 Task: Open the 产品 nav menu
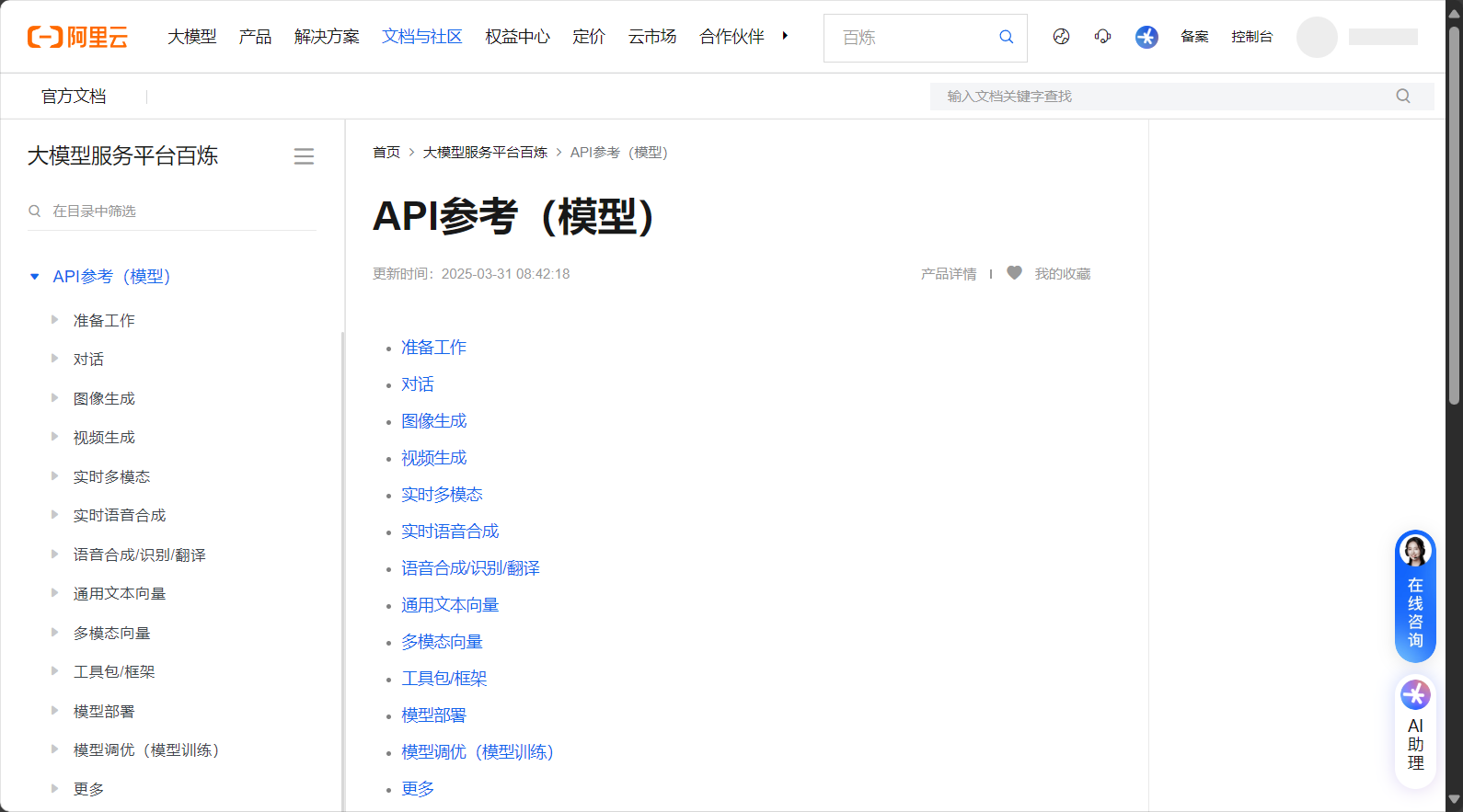[255, 37]
